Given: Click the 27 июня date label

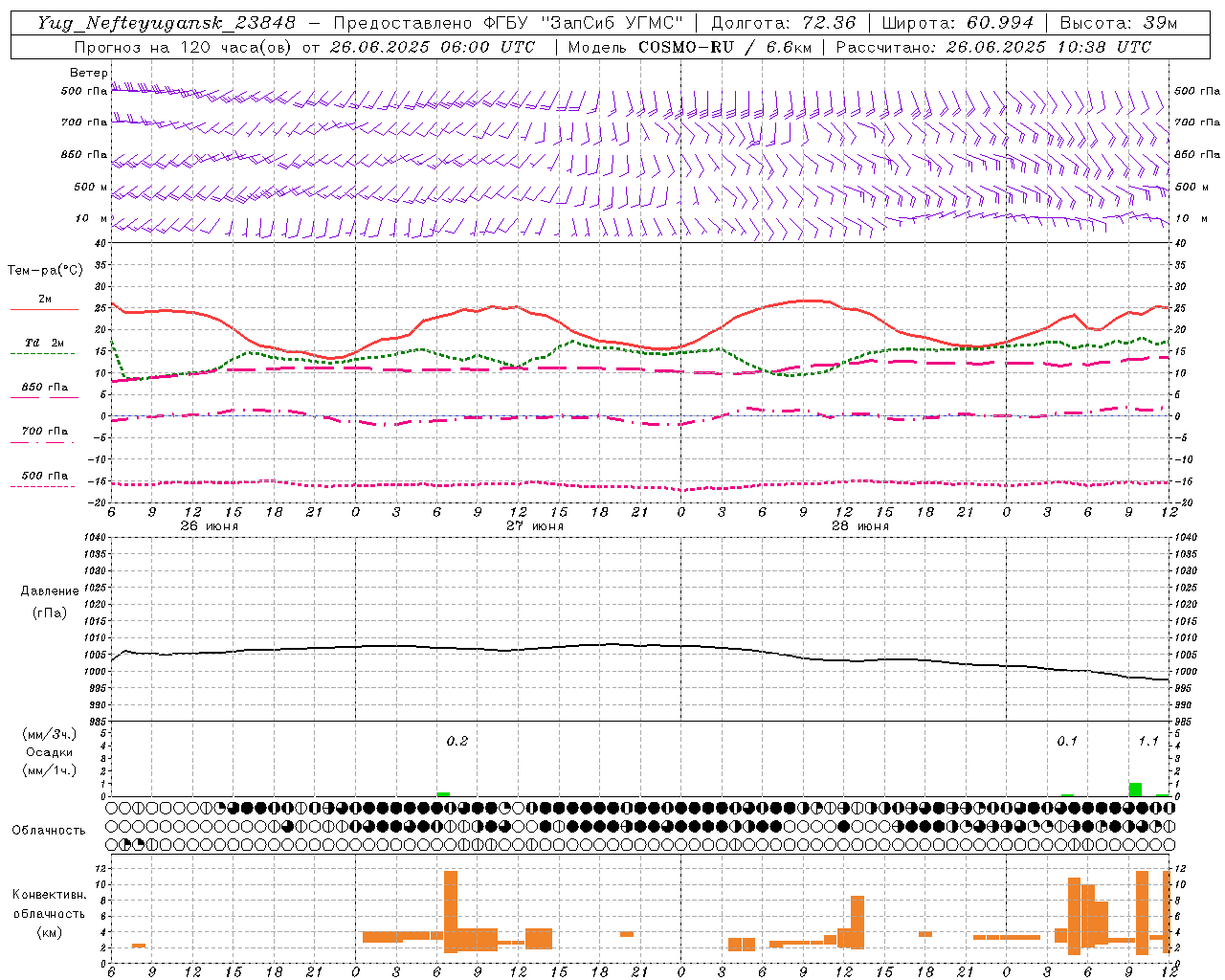Looking at the screenshot, I should tap(534, 526).
